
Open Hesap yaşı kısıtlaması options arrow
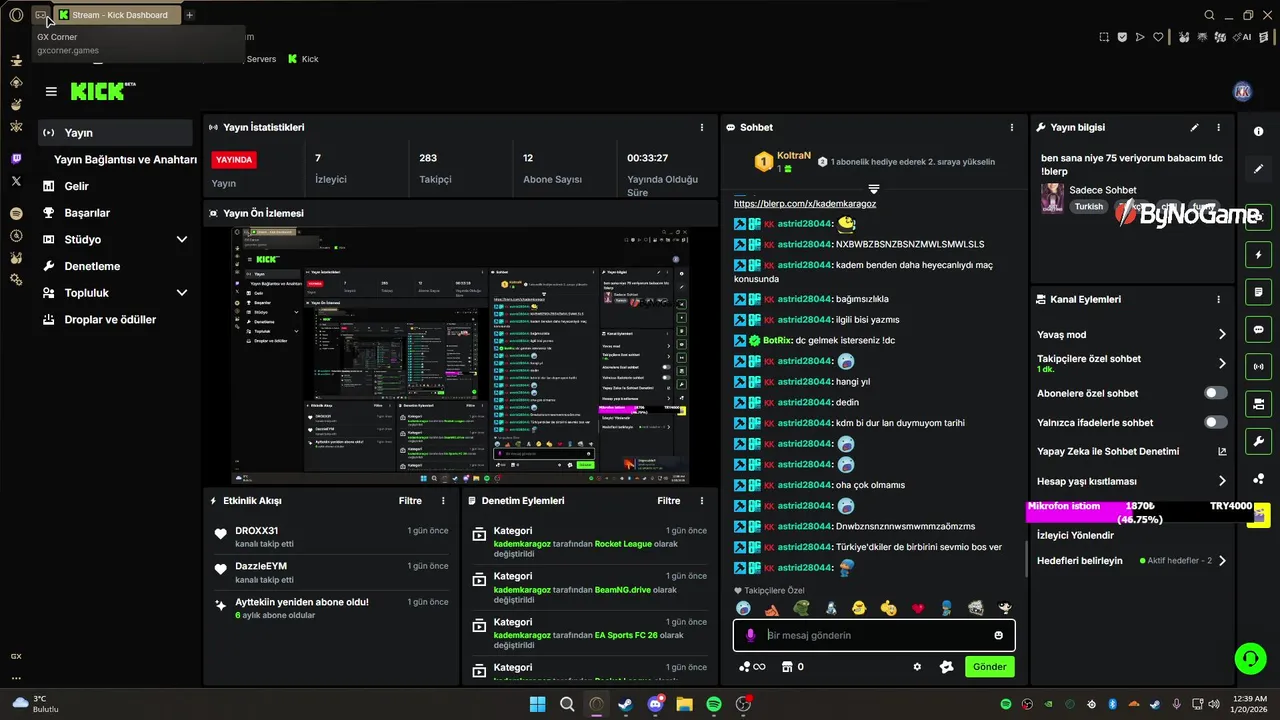pyautogui.click(x=1221, y=481)
